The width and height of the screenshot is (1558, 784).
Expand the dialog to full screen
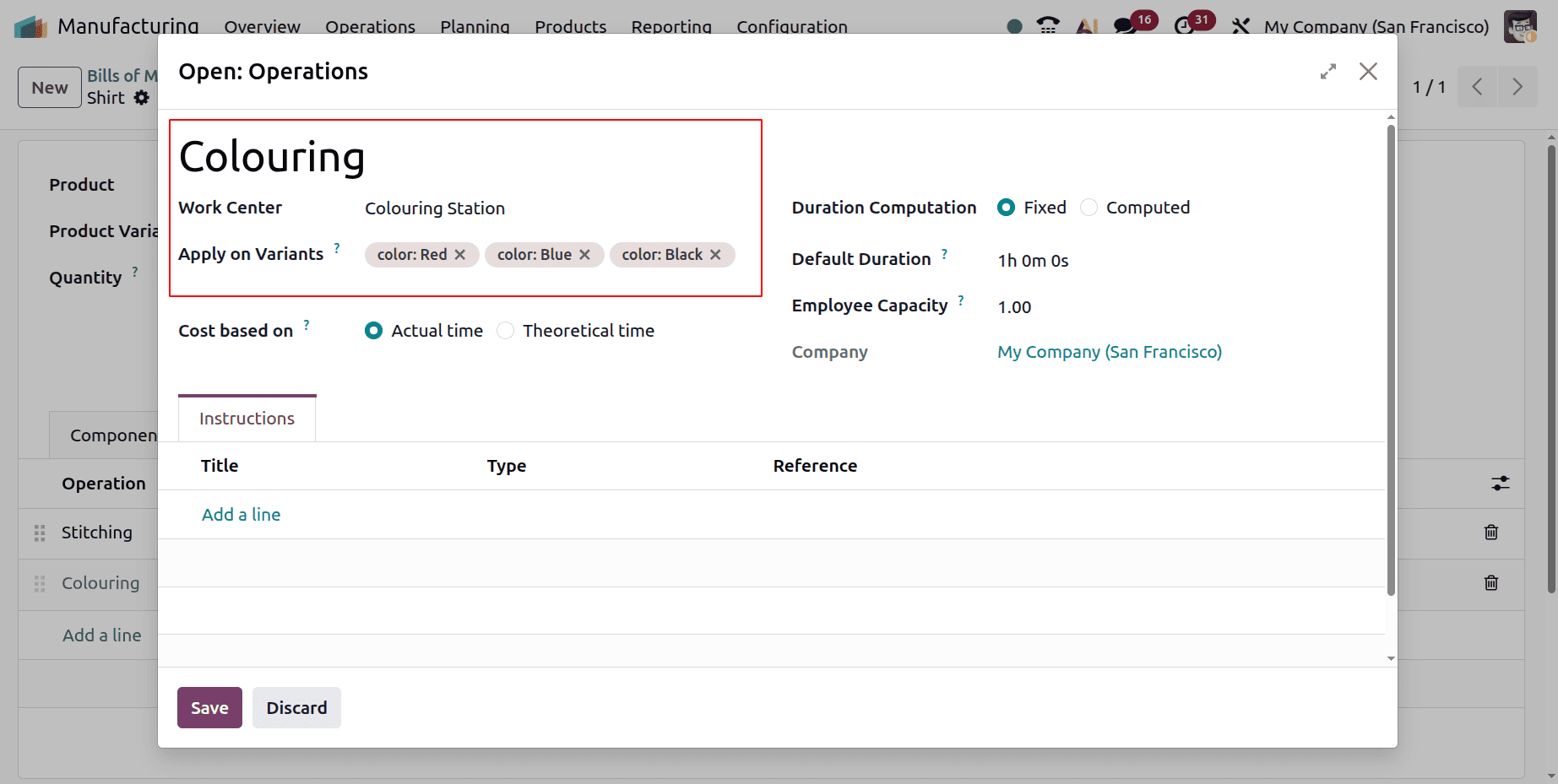pos(1328,72)
